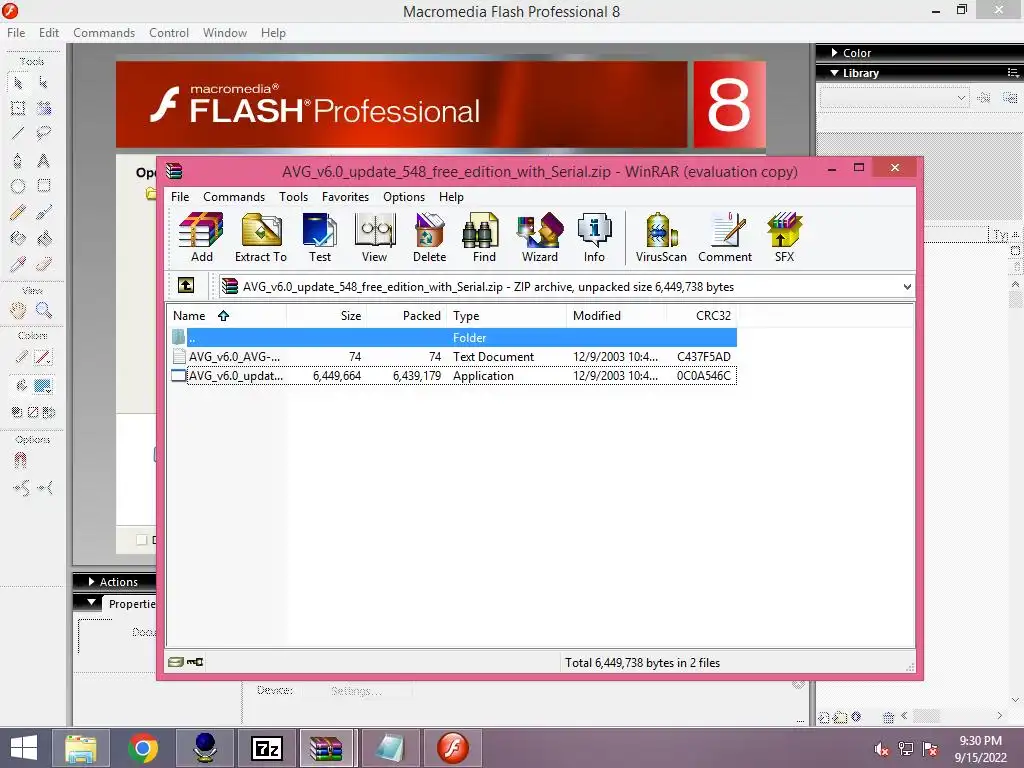Sort by the Modified column header
The width and height of the screenshot is (1024, 768).
pos(616,315)
